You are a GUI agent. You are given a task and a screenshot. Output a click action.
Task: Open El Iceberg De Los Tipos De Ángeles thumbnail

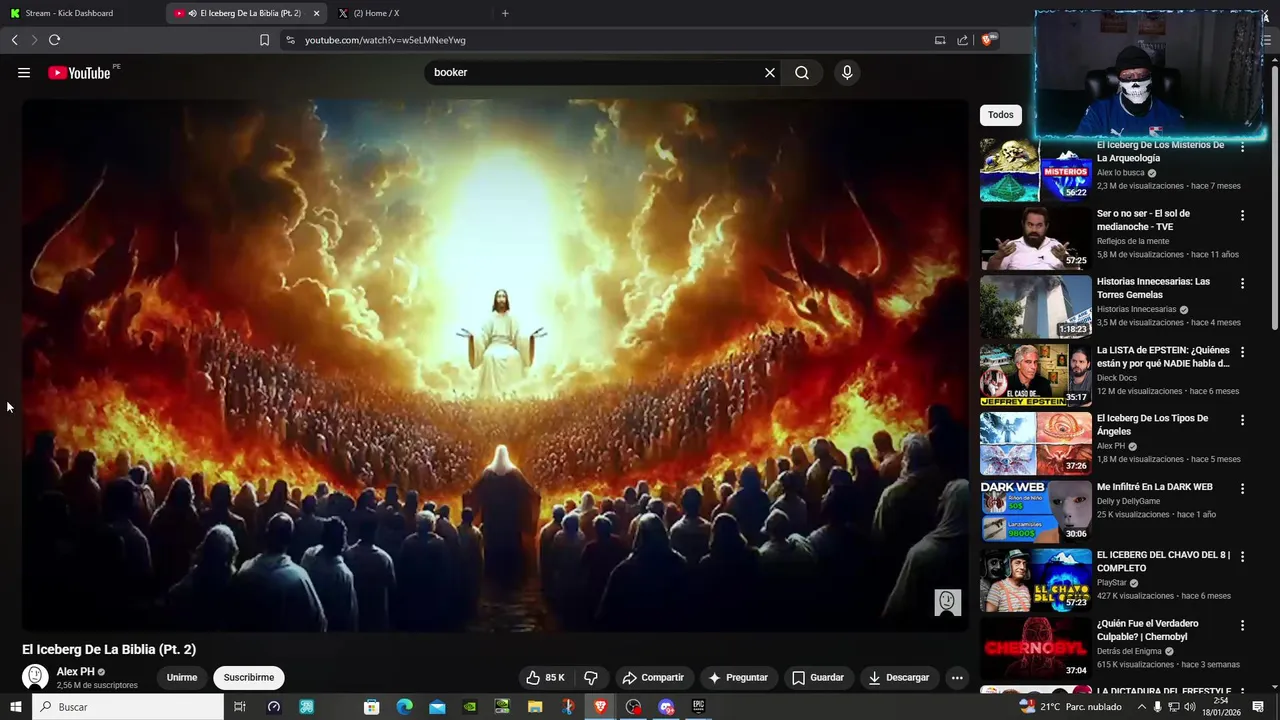(1036, 444)
